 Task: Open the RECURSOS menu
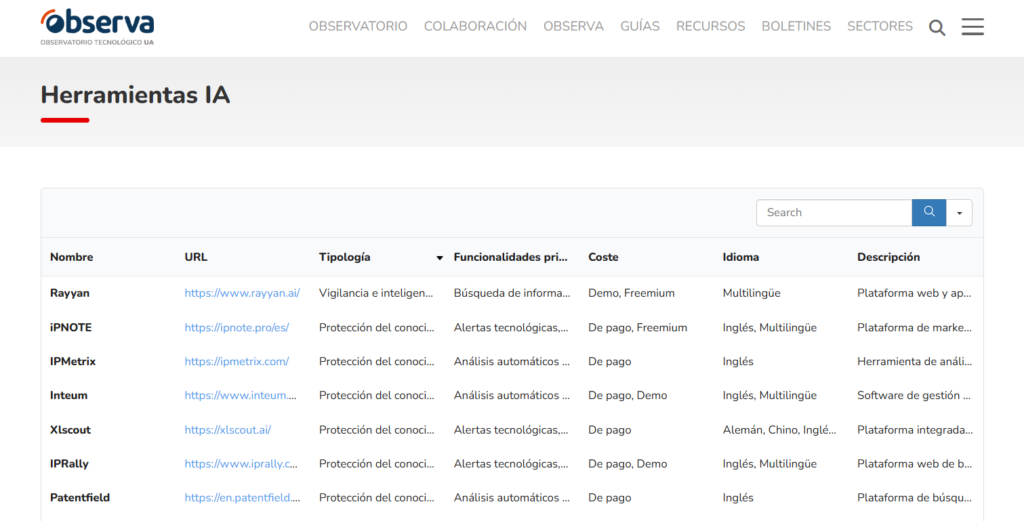pyautogui.click(x=711, y=26)
